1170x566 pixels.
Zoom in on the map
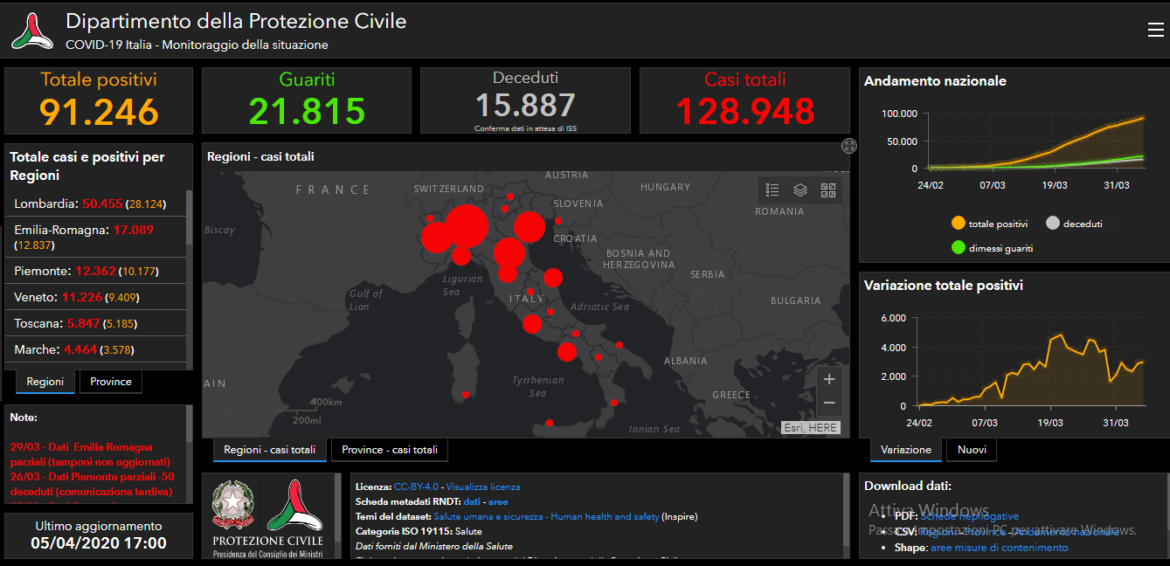coord(829,379)
